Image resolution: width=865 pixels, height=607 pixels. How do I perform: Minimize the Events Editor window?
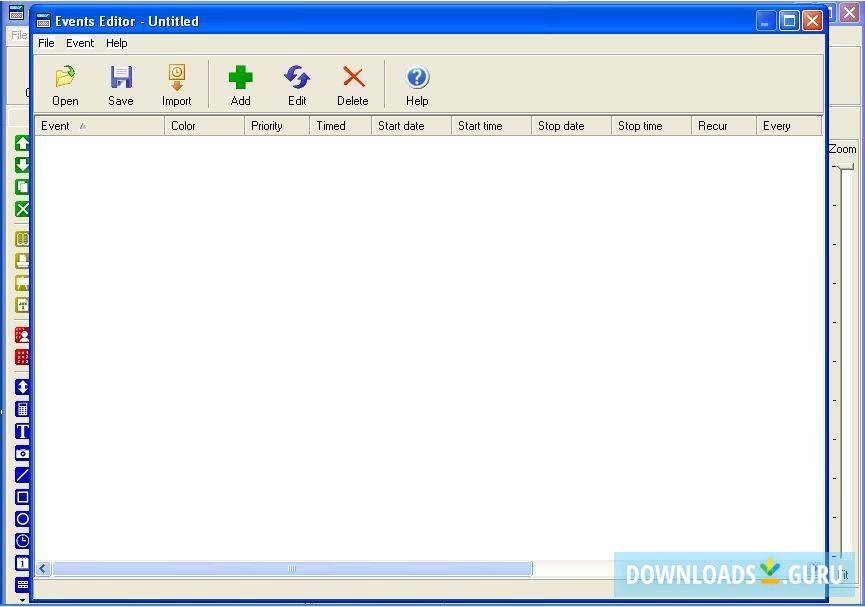pyautogui.click(x=765, y=21)
